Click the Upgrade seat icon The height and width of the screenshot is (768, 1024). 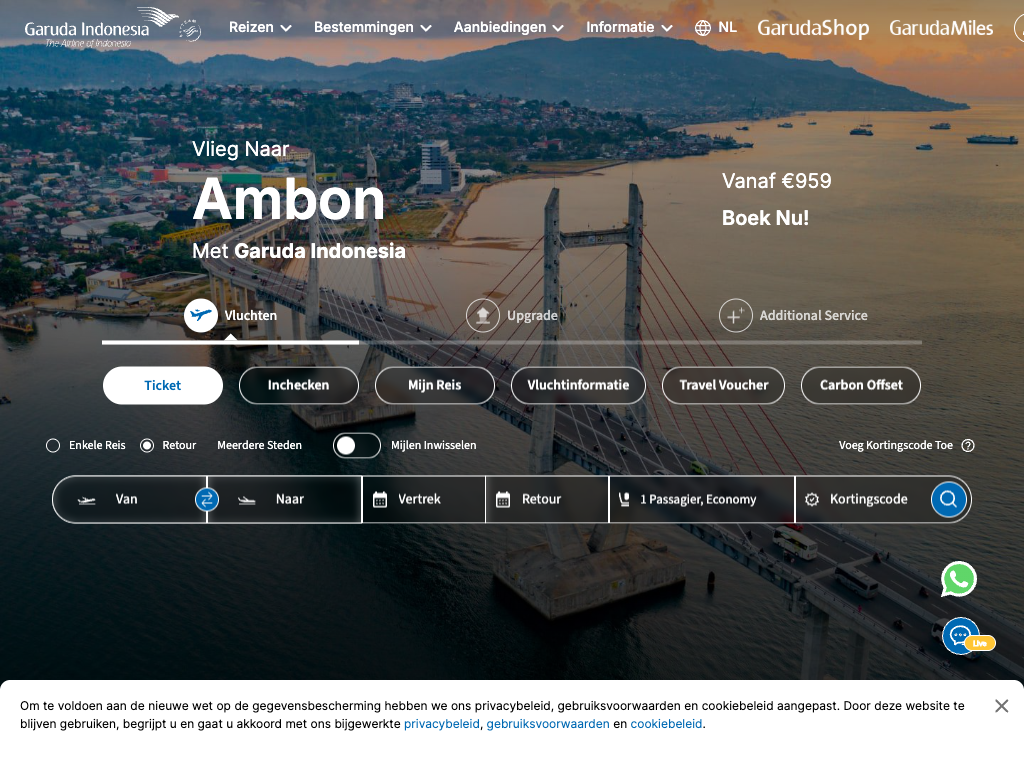tap(483, 315)
